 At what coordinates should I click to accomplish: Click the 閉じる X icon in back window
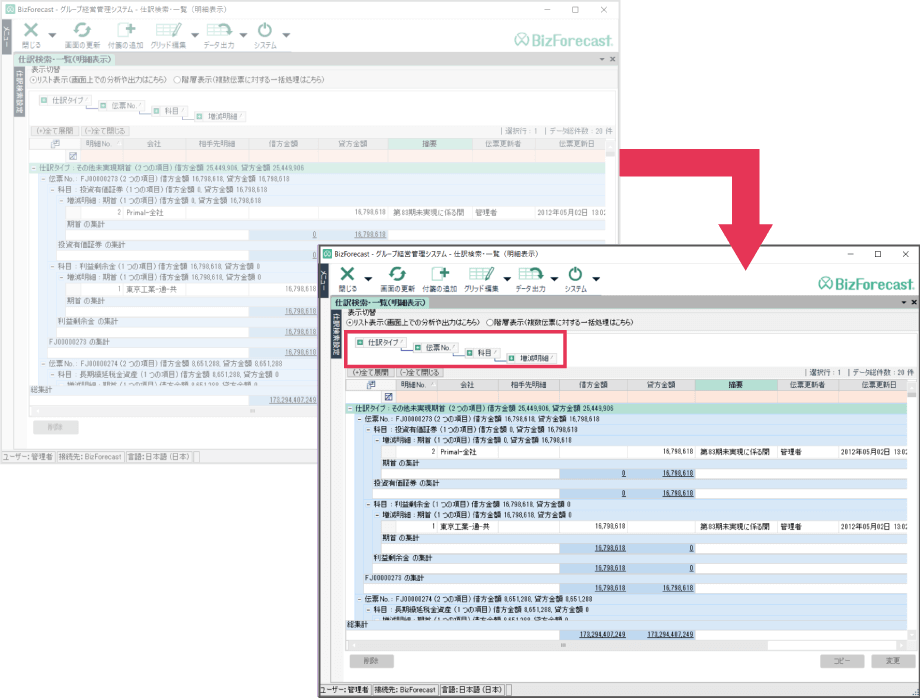coord(31,30)
